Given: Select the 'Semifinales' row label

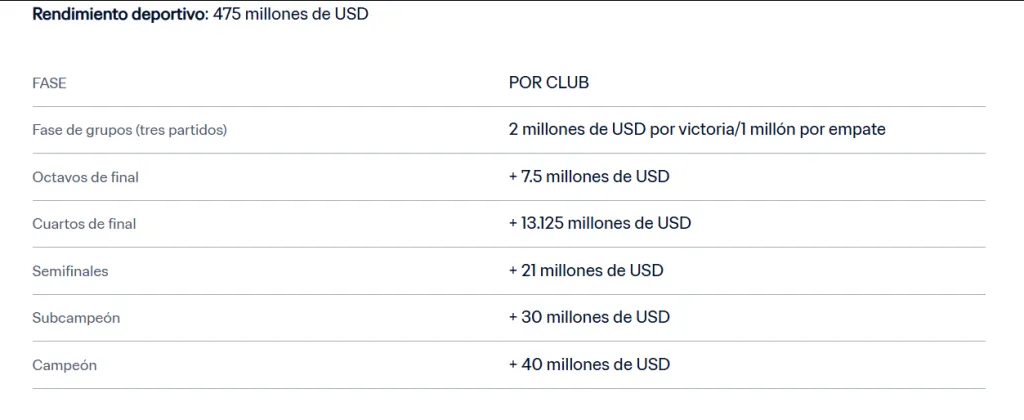Looking at the screenshot, I should pyautogui.click(x=70, y=271).
